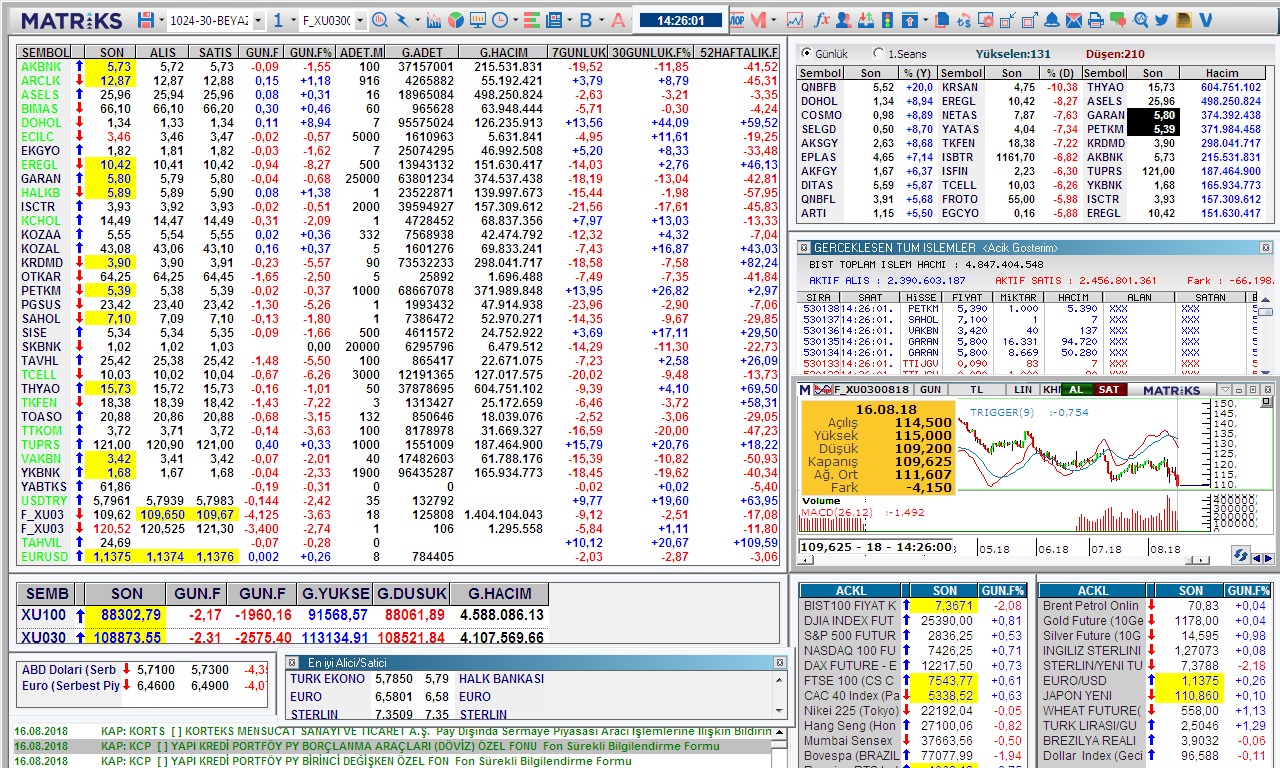Click the chart date value field

875,547
